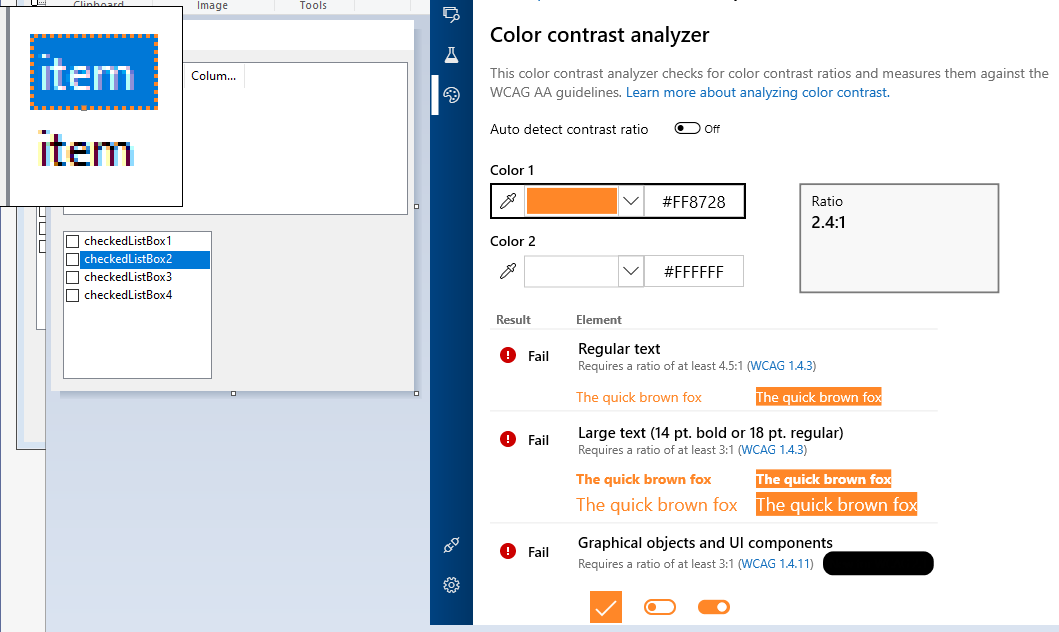The width and height of the screenshot is (1059, 632).
Task: Click the sample toggle in on state
Action: [x=714, y=607]
